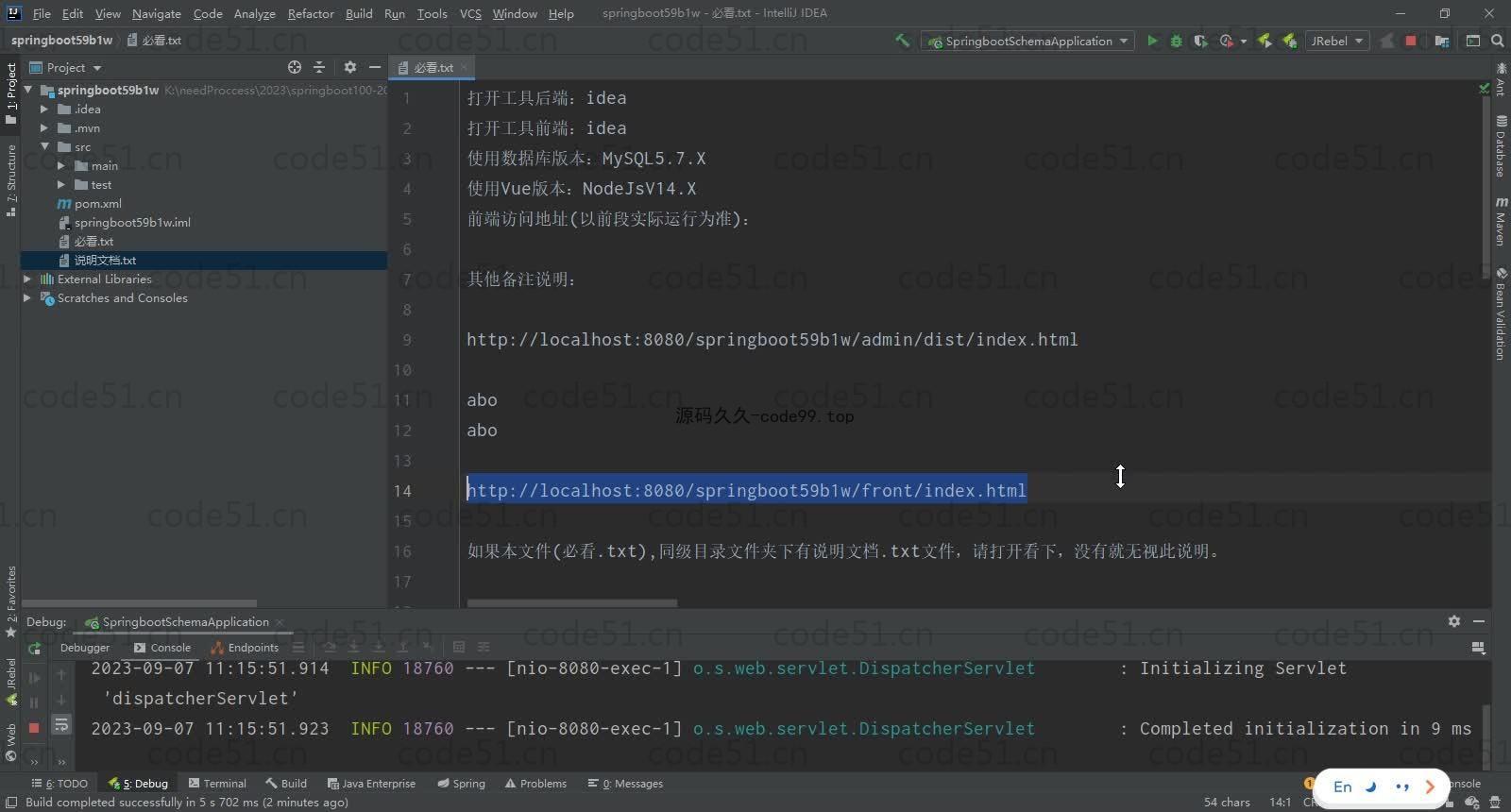Toggle the Maven side tool window
The width and height of the screenshot is (1511, 812).
pyautogui.click(x=1501, y=222)
